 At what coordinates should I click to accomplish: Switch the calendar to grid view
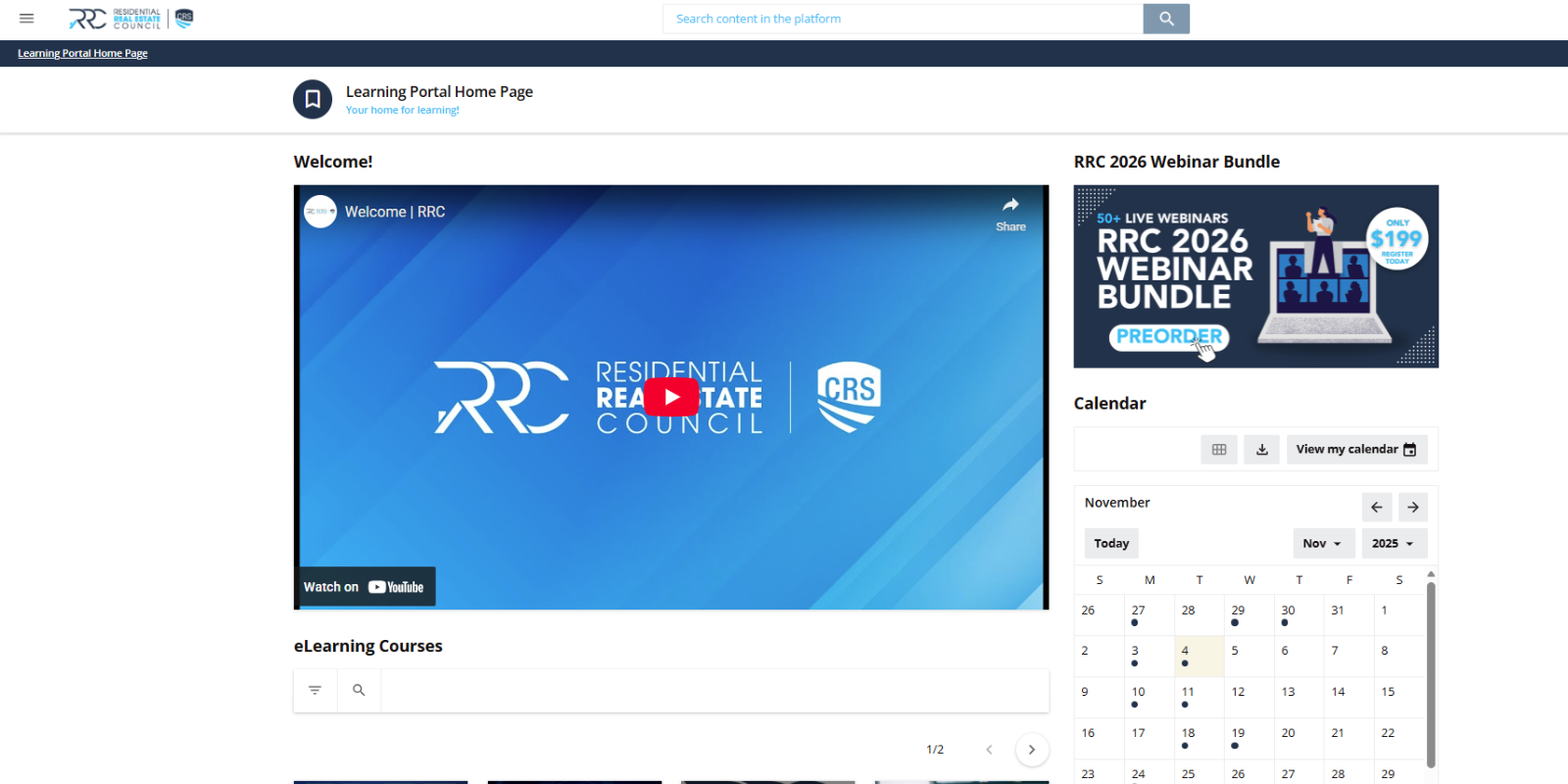pyautogui.click(x=1219, y=449)
